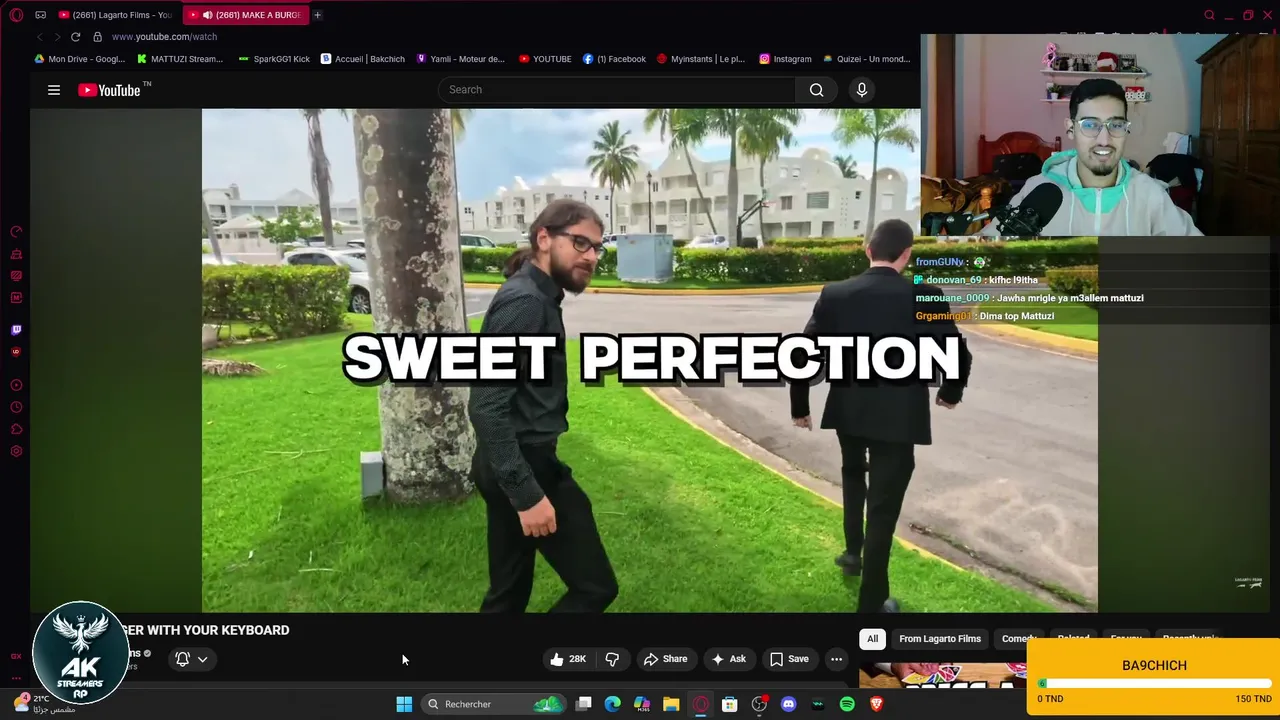Open Brave browser from taskbar
Viewport: 1280px width, 720px height.
pos(877,704)
